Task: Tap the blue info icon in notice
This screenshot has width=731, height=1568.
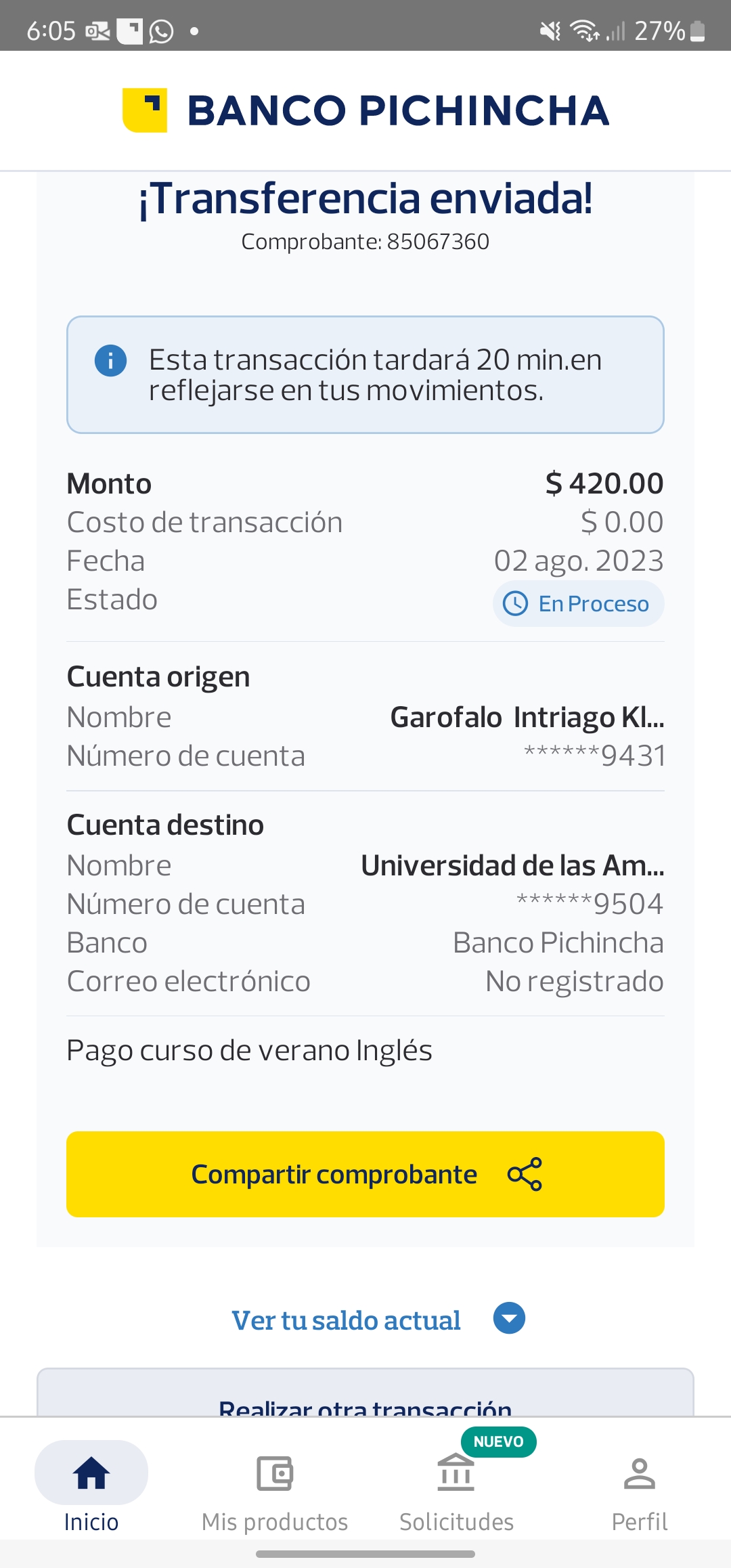Action: tap(111, 360)
